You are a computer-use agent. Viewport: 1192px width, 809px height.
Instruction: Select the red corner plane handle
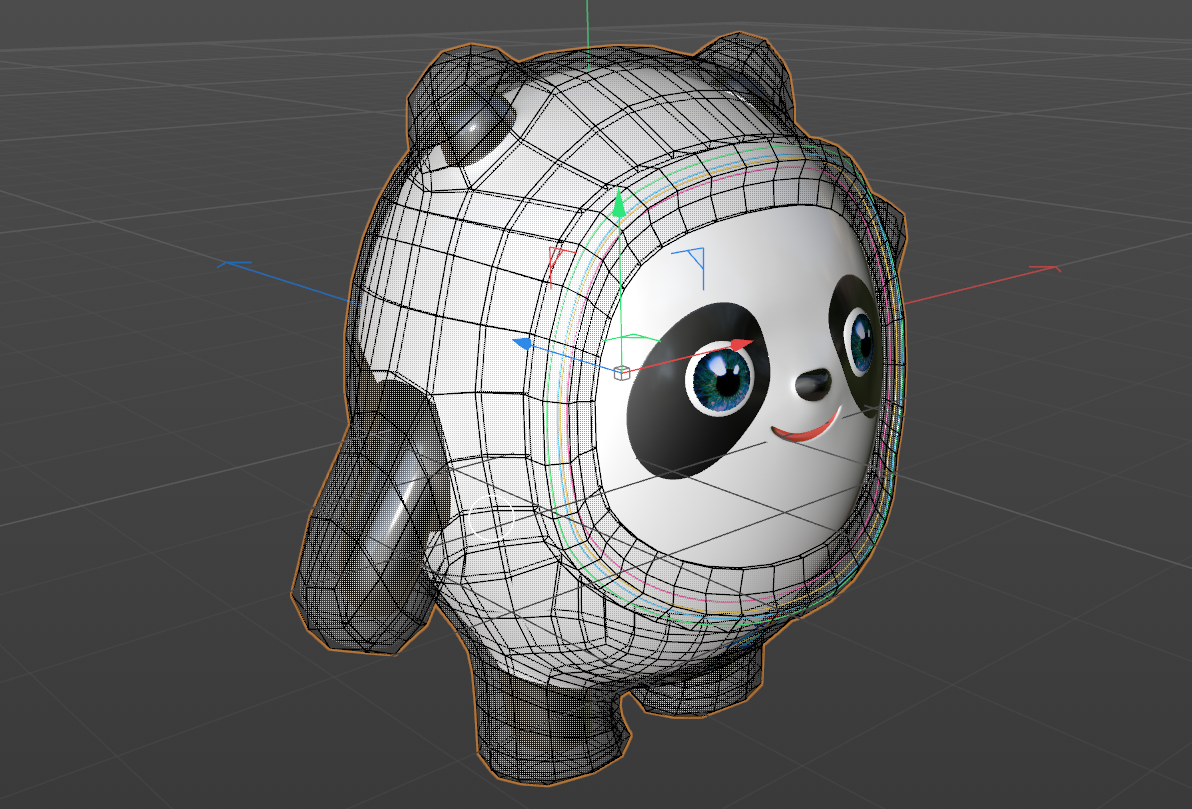click(x=560, y=266)
